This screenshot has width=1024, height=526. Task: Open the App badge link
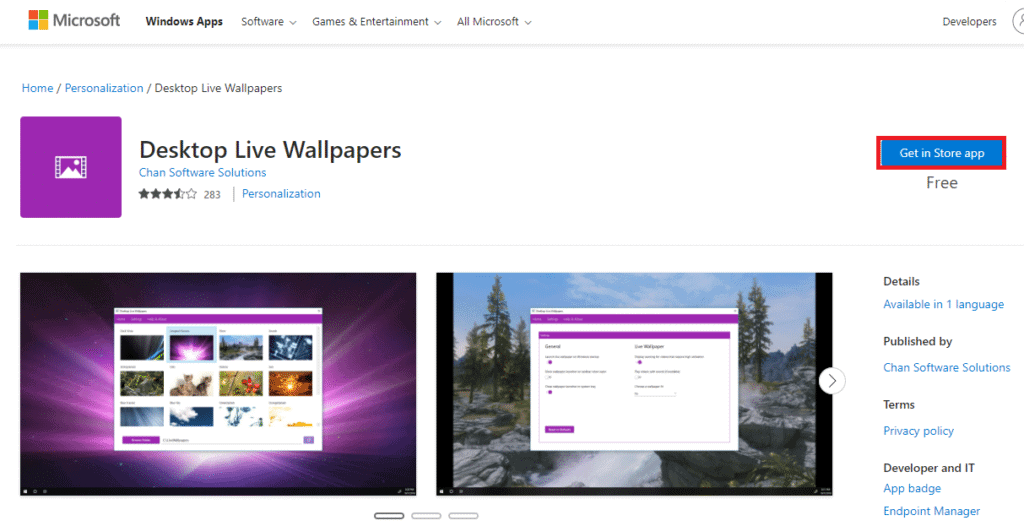coord(912,489)
